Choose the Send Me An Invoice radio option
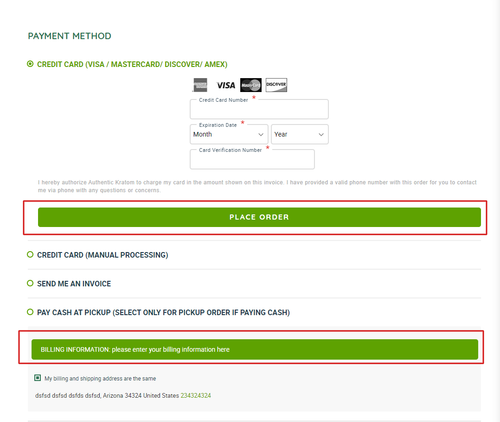This screenshot has width=500, height=422. point(30,283)
